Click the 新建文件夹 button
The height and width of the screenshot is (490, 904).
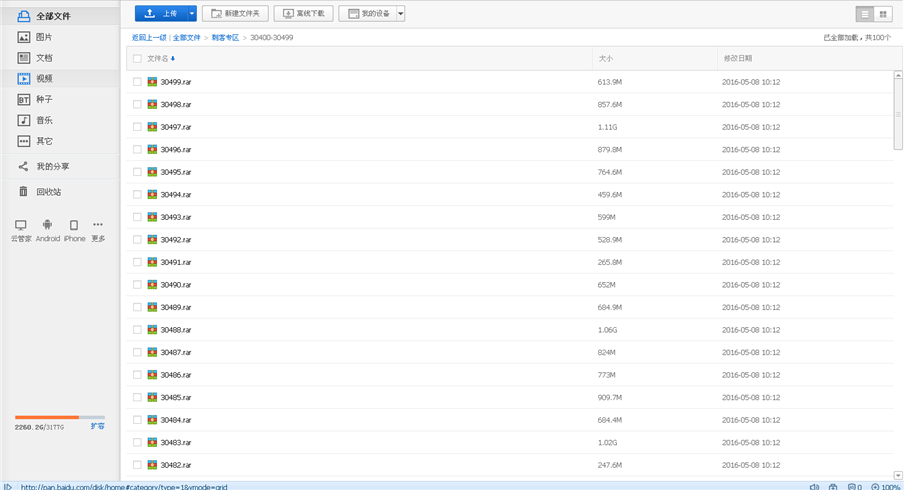click(235, 13)
